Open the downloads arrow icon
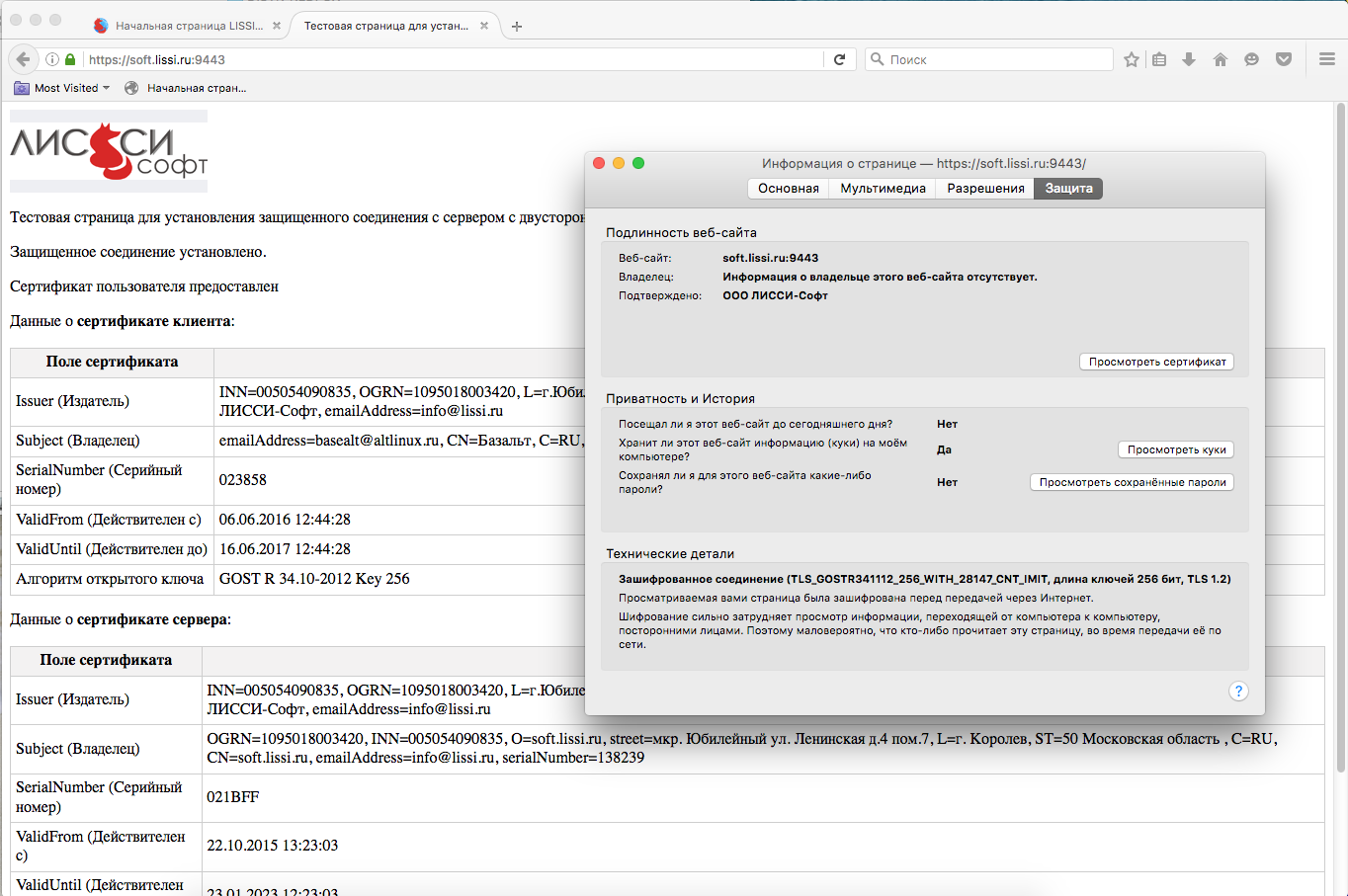 1189,59
